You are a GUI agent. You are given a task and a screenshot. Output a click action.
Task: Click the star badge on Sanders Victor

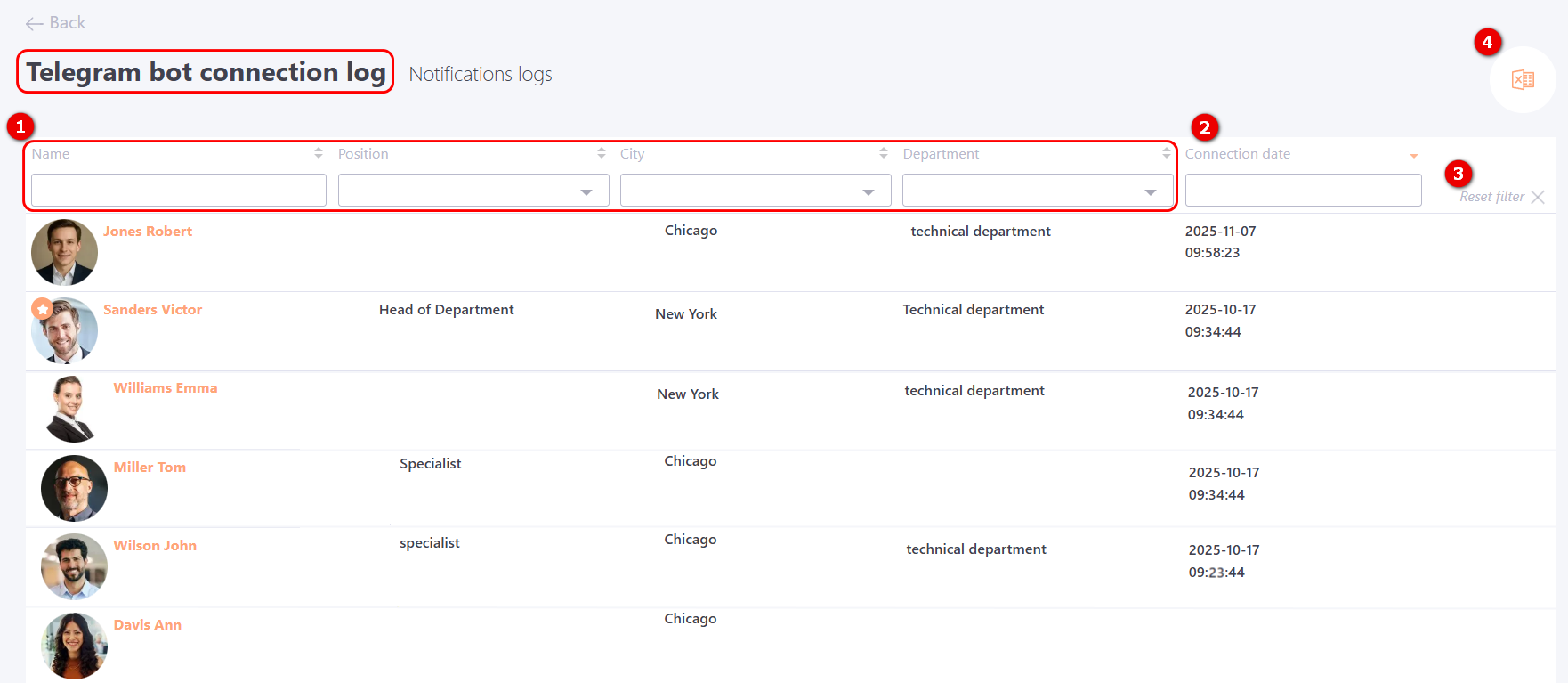pos(42,308)
